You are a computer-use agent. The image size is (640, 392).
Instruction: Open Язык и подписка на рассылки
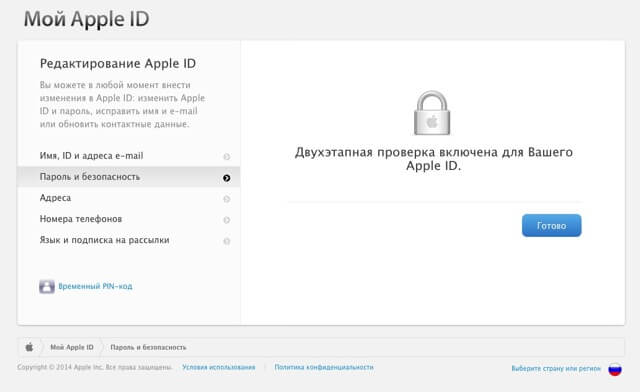pyautogui.click(x=129, y=241)
